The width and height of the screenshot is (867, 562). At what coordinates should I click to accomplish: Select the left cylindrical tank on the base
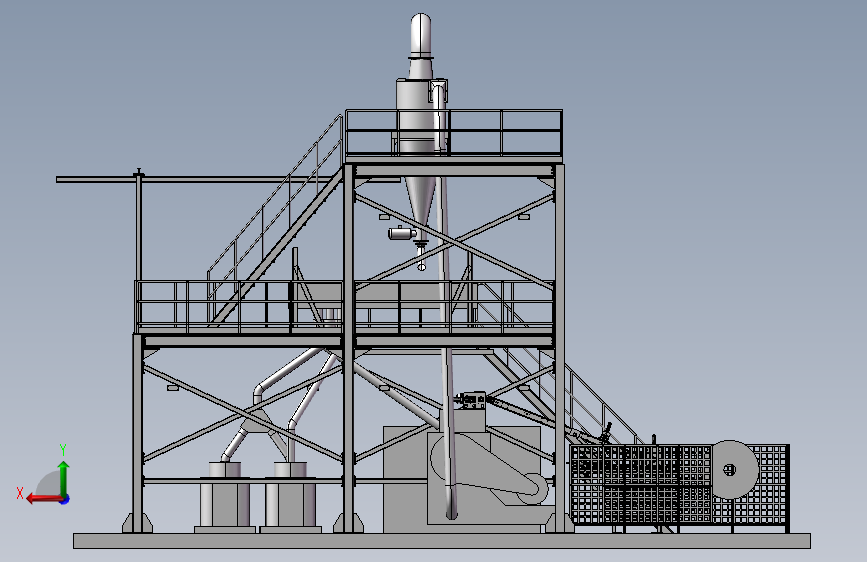224,500
